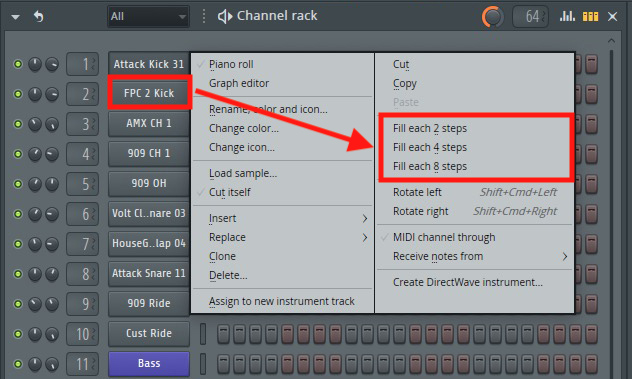Choose Cut from the context menu
The height and width of the screenshot is (379, 632).
[401, 65]
